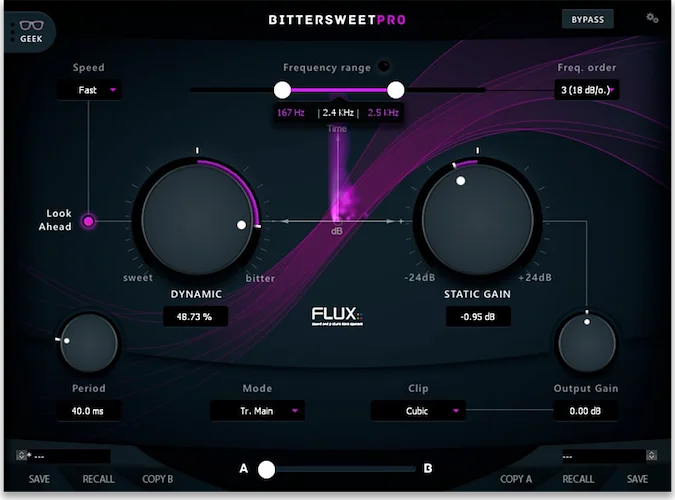Toggle the Look Ahead indicator

[88, 221]
